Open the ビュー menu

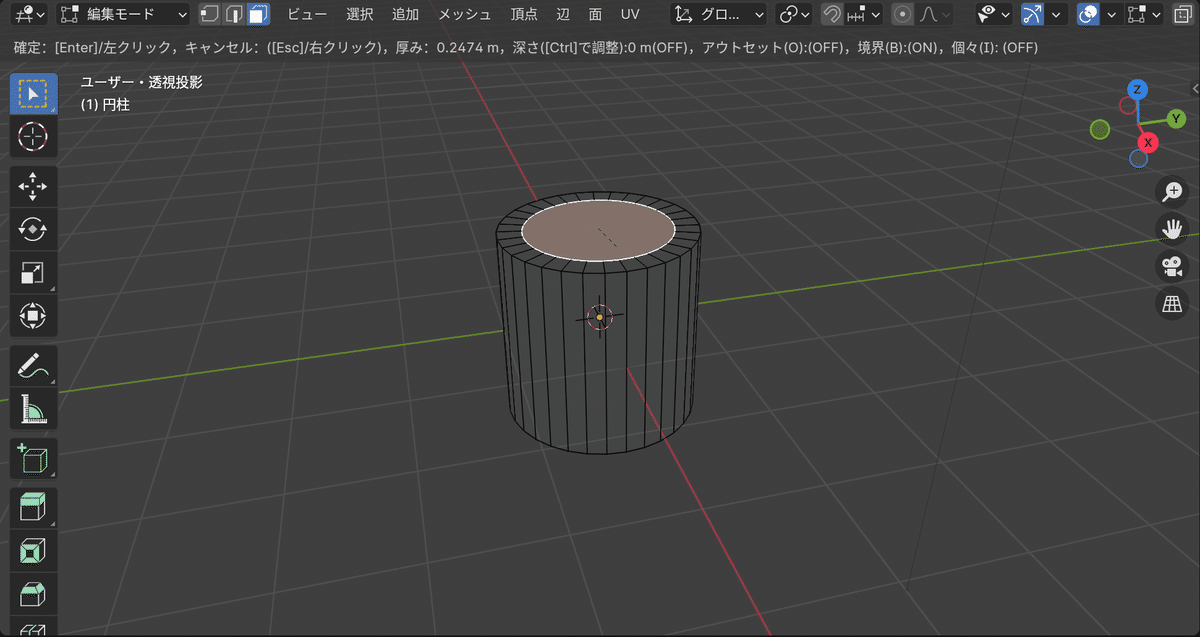pos(307,14)
